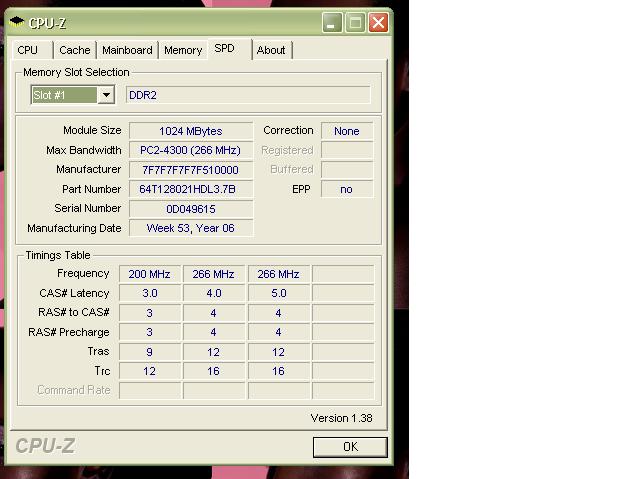Viewport: 640px width, 479px height.
Task: Click the OK button
Action: click(350, 447)
